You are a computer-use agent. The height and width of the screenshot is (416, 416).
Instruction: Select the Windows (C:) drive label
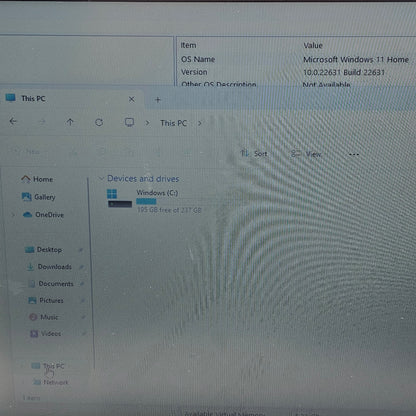click(x=157, y=193)
